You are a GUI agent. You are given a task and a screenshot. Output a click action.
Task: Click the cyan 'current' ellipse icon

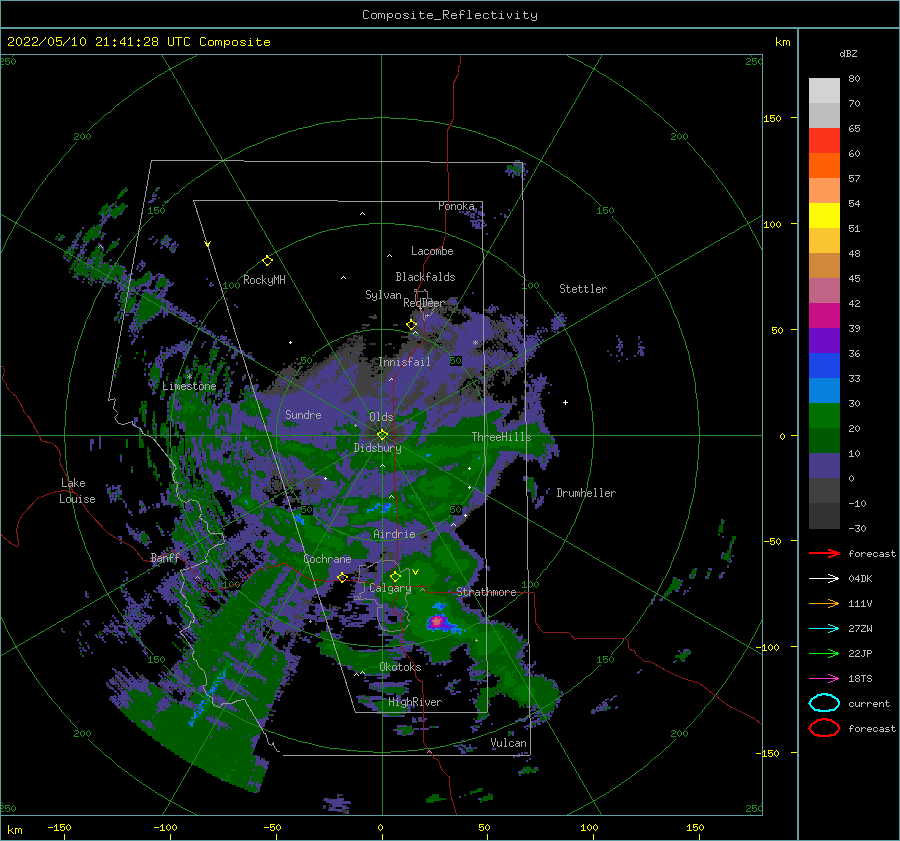click(x=824, y=703)
